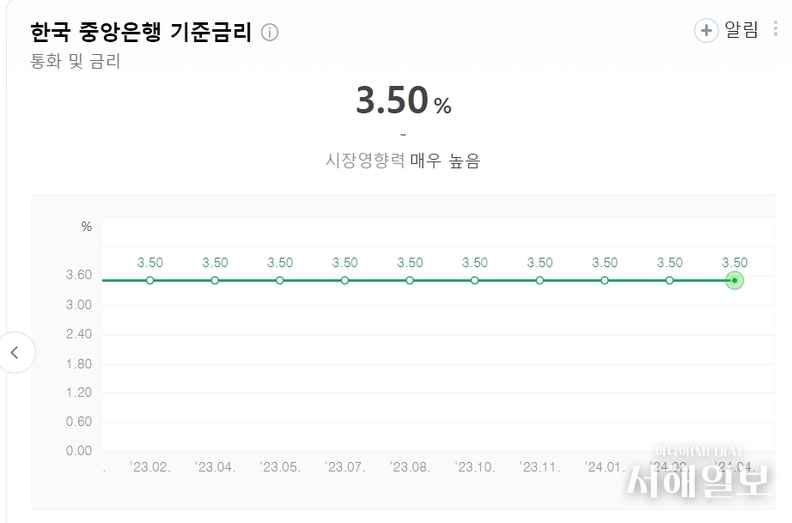Select the highlighted '24.04 data point

tap(734, 280)
